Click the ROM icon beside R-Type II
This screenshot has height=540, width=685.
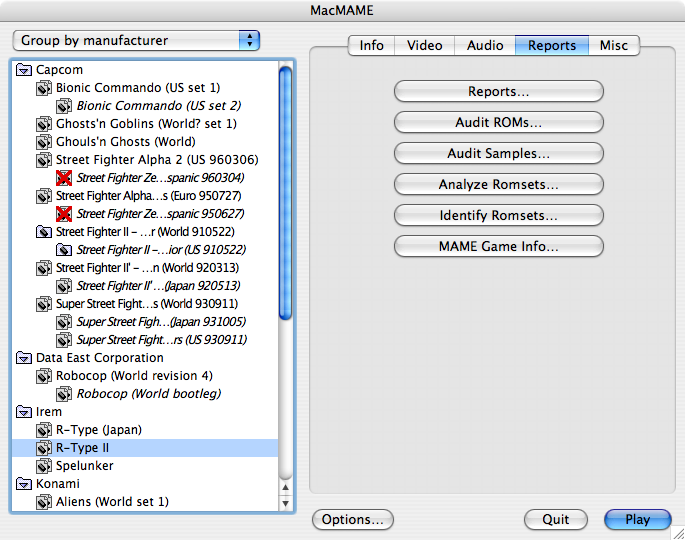(44, 448)
